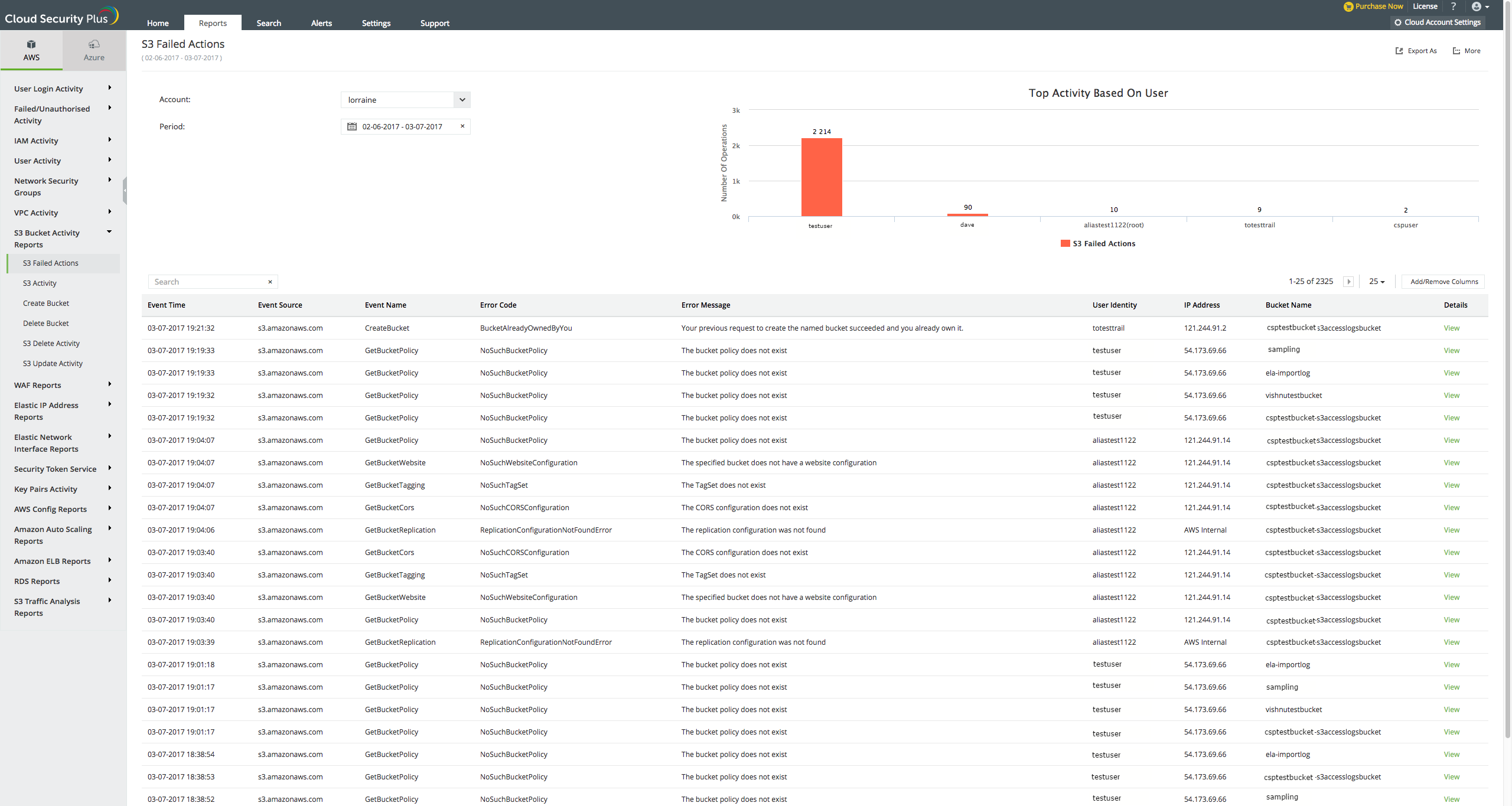Click the calendar icon in Period field
Image resolution: width=1512 pixels, height=806 pixels.
352,126
